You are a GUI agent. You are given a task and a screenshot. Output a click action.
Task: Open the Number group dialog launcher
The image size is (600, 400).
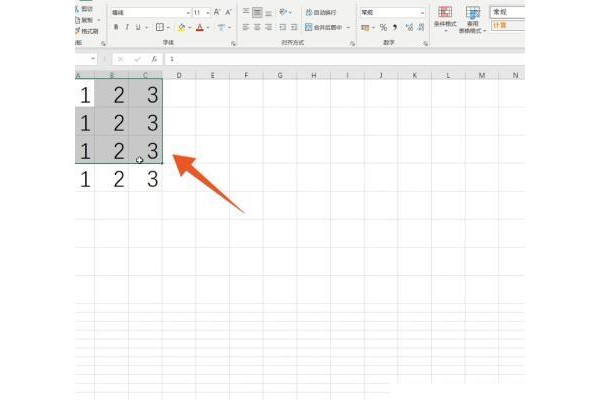coord(426,44)
